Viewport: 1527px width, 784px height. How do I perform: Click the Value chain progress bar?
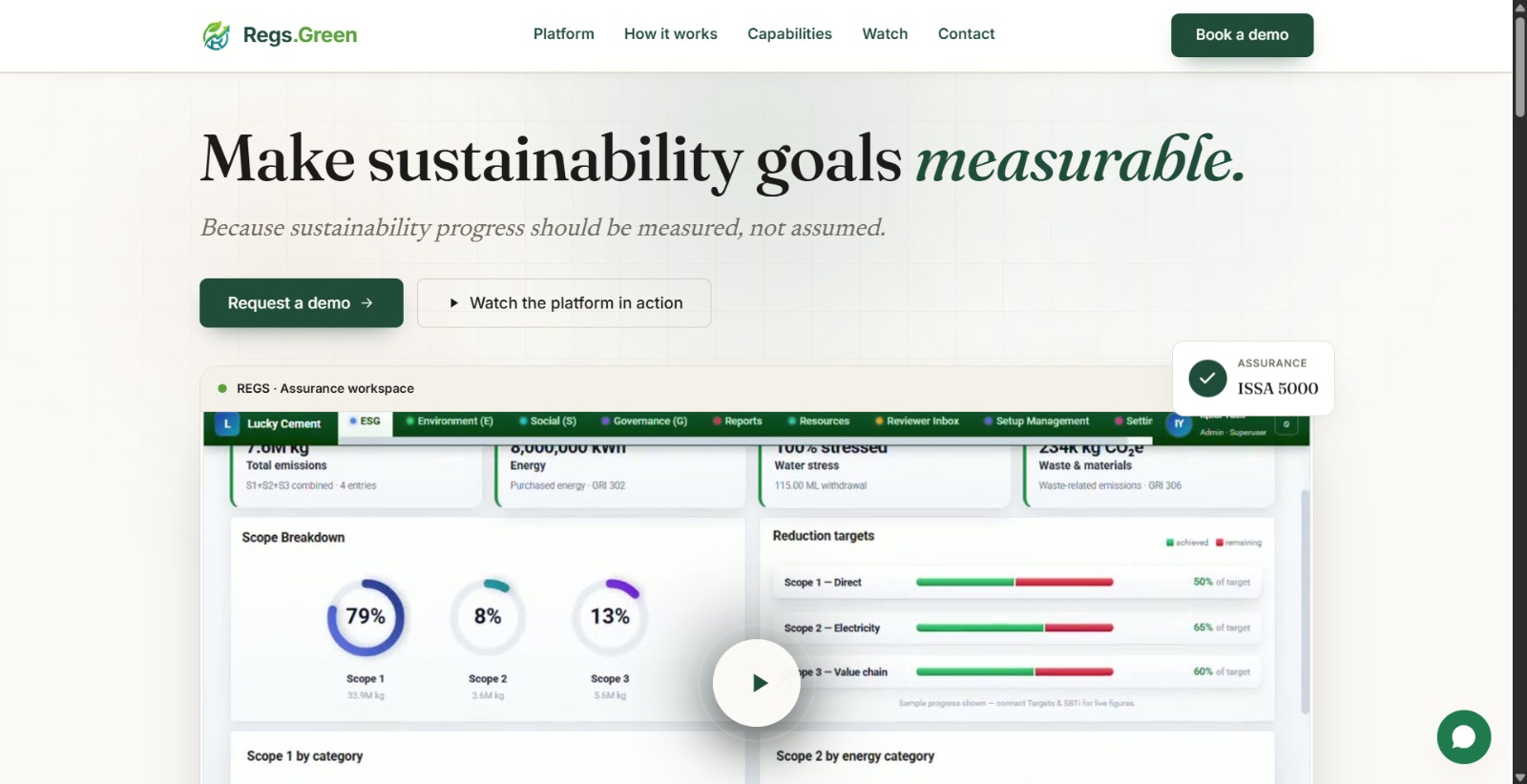point(1015,671)
